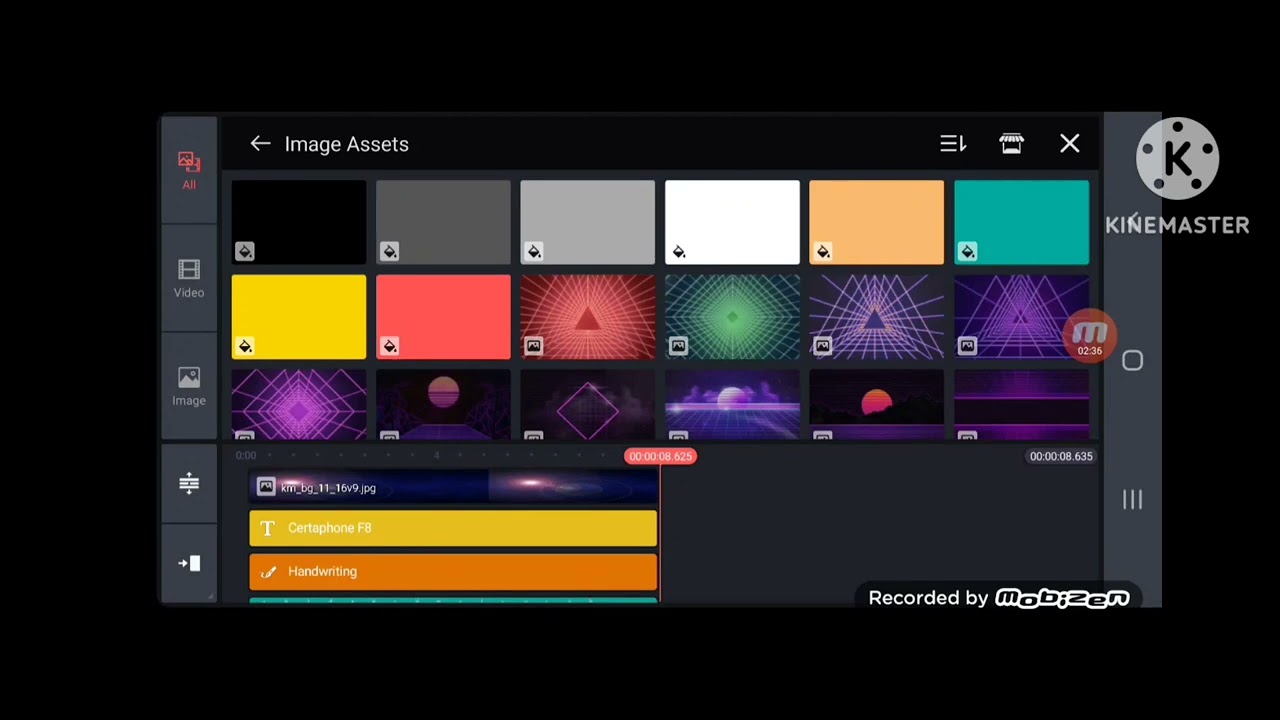Tap the Android recent apps button
The height and width of the screenshot is (720, 1280).
coord(1132,499)
